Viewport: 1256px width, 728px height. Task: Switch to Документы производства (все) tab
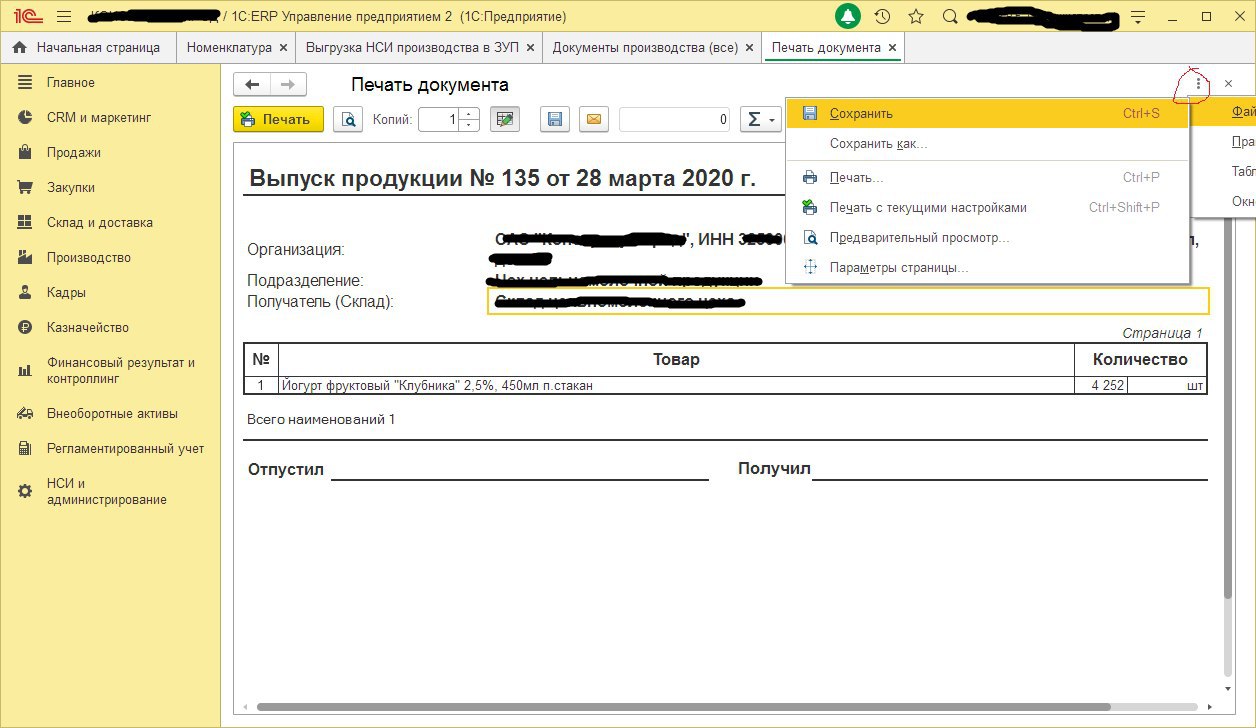tap(645, 47)
